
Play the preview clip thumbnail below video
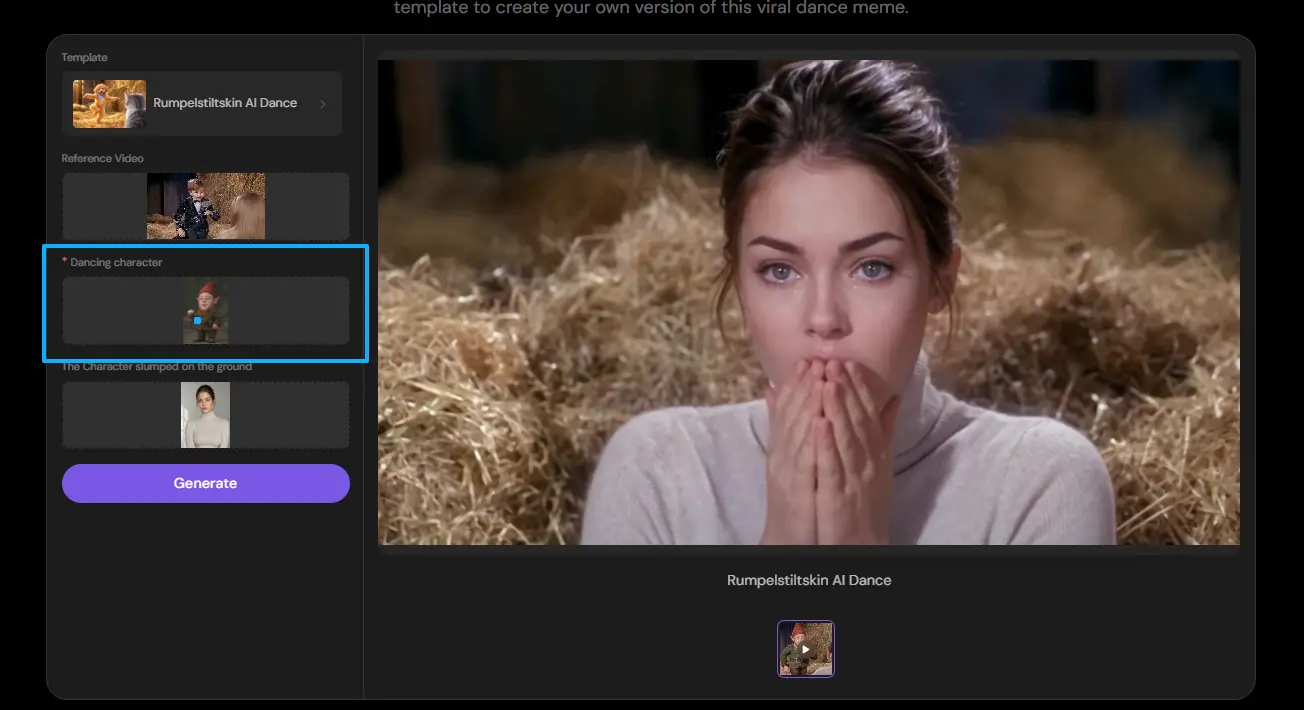point(806,649)
